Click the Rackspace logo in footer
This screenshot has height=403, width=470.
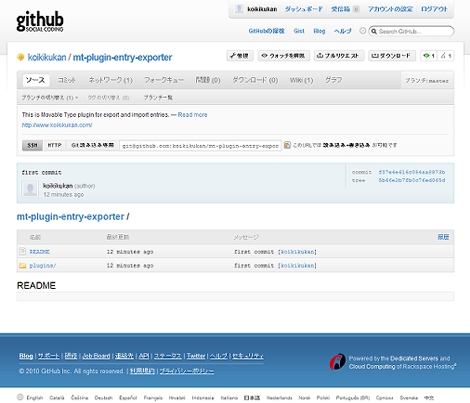[338, 362]
